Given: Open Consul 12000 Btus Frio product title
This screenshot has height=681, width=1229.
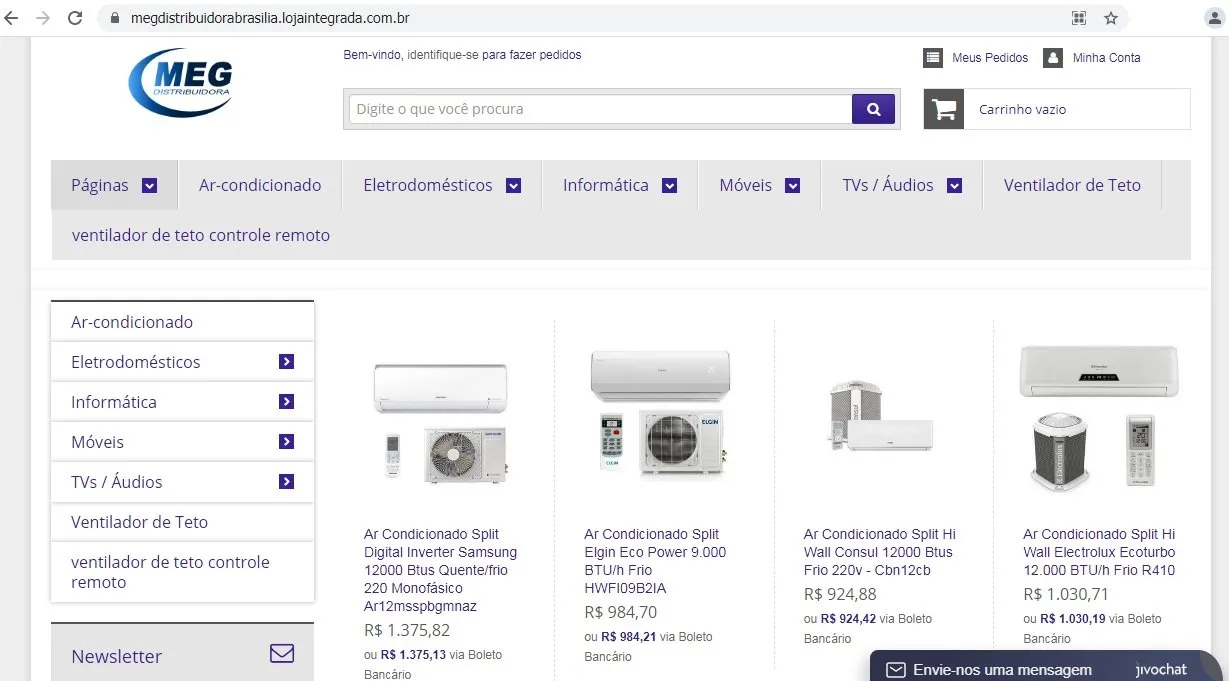Looking at the screenshot, I should [880, 552].
